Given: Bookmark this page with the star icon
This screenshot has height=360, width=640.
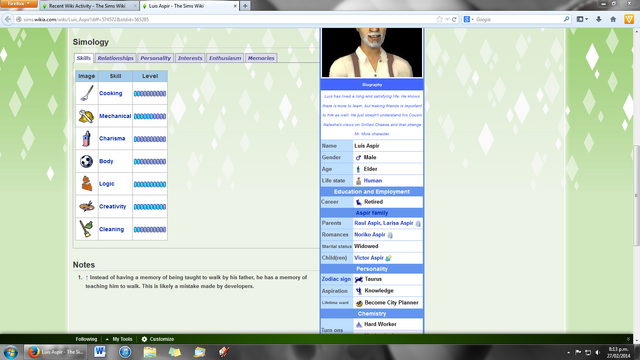Looking at the screenshot, I should pos(439,19).
